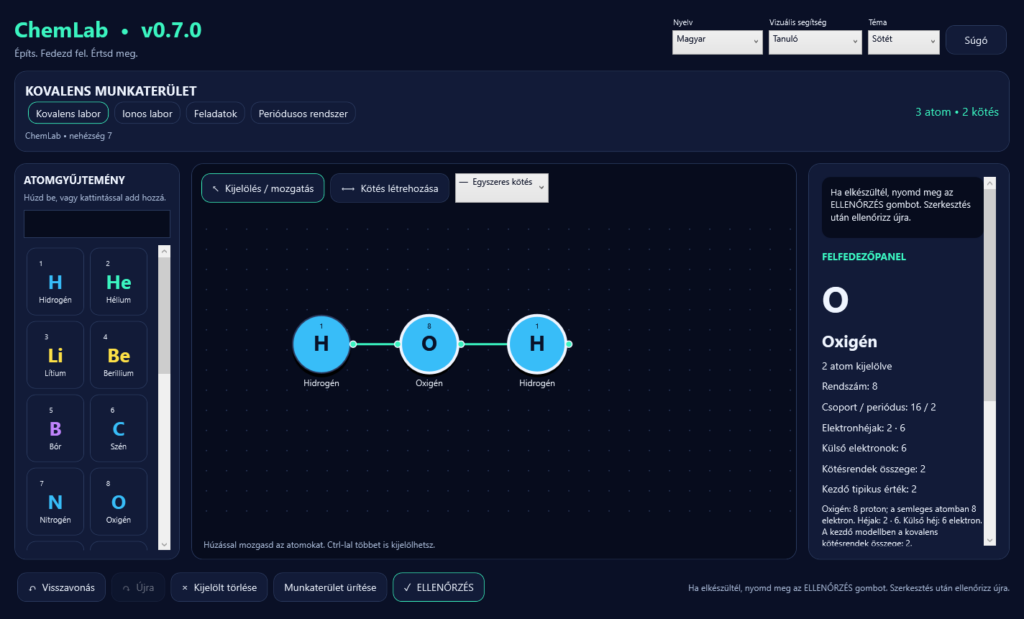Screen dimensions: 1024x619
Task: Select the right Hidrogén atom on the canvas
Action: click(537, 343)
